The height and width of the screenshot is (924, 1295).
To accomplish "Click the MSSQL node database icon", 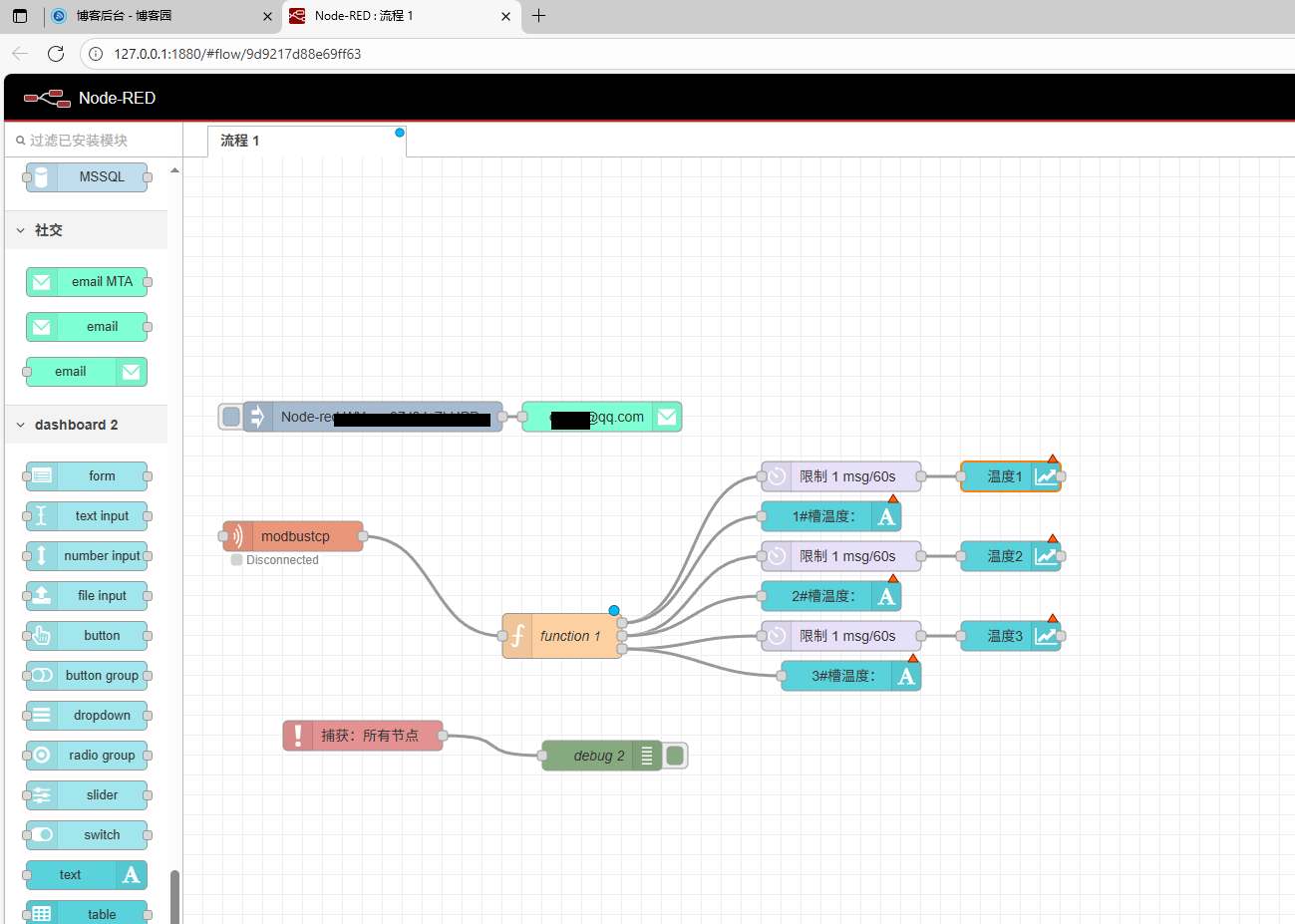I will click(x=41, y=177).
